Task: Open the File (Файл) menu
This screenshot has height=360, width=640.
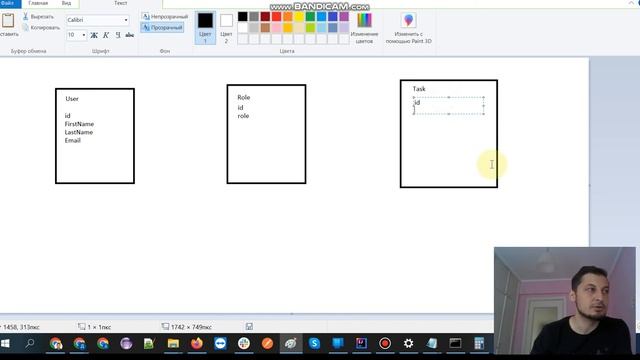Action: [x=9, y=3]
